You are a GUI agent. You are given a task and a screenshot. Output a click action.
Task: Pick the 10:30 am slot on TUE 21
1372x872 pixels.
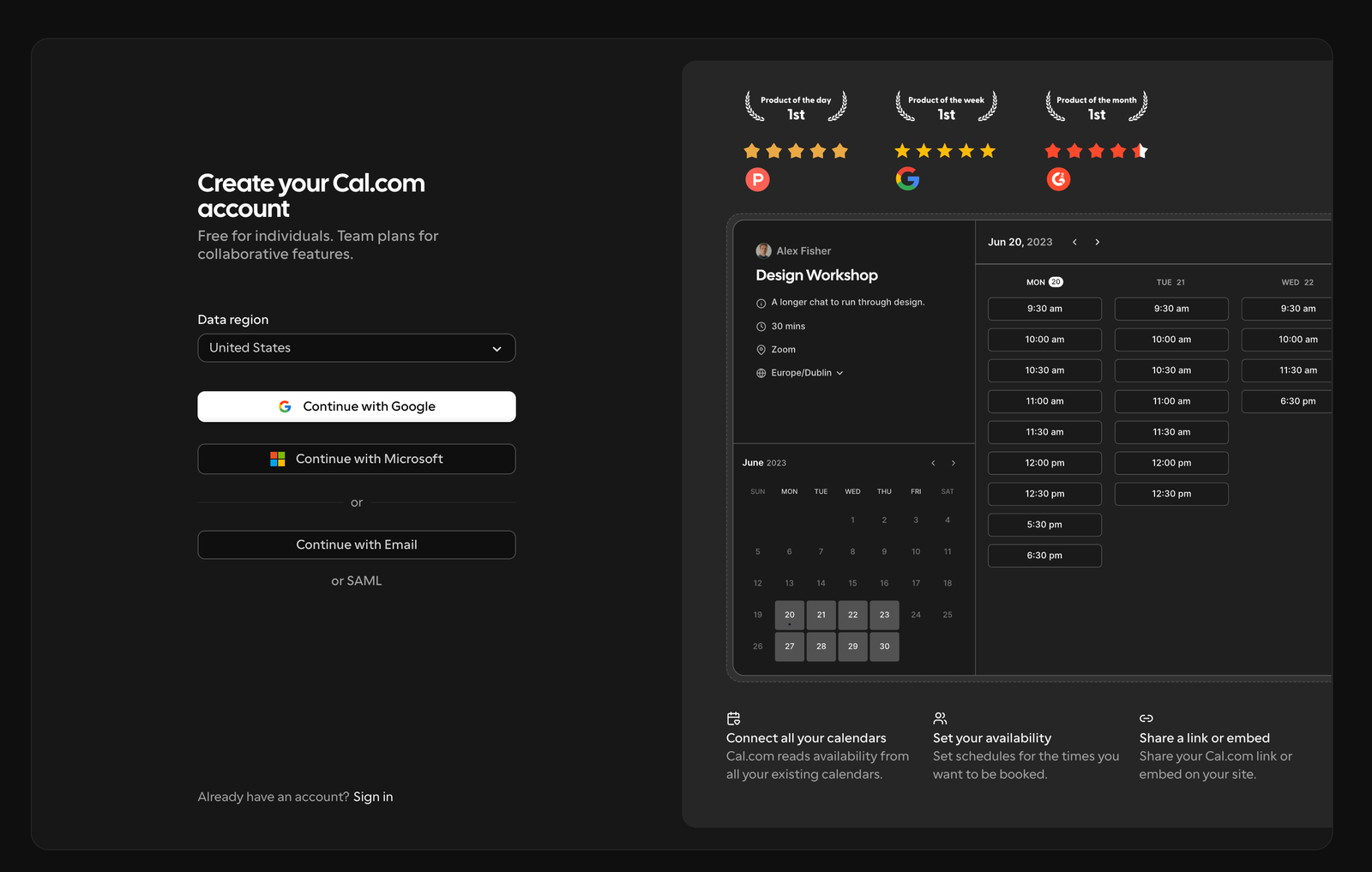pos(1171,370)
